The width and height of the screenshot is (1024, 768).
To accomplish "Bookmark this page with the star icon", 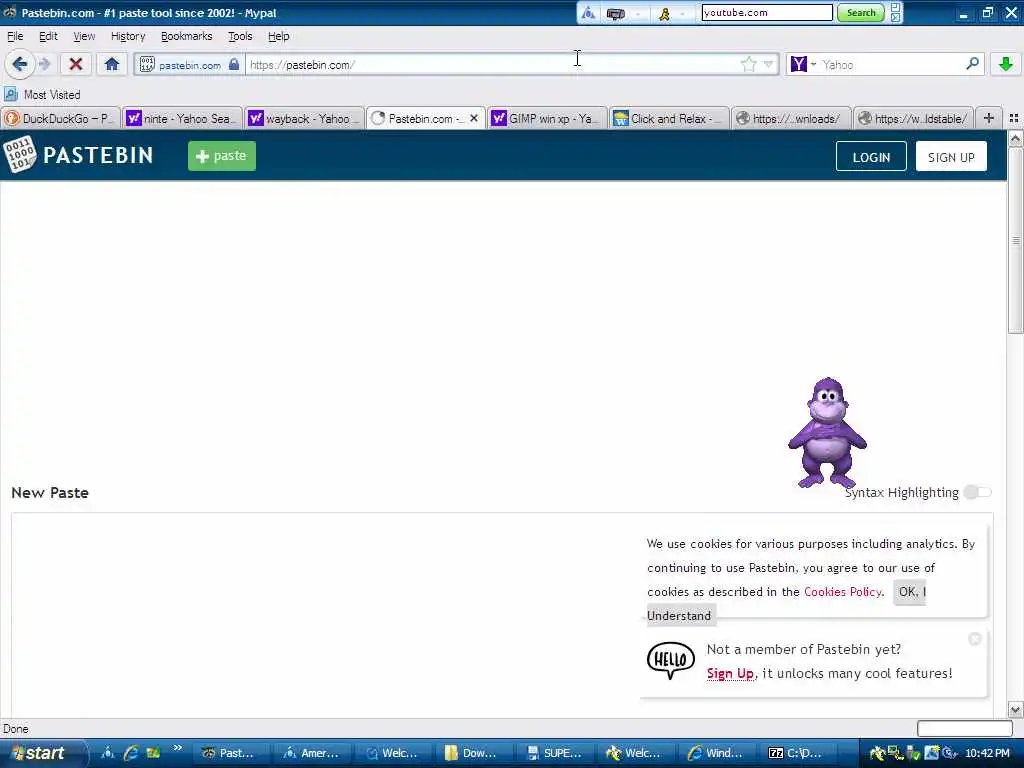I will 748,64.
